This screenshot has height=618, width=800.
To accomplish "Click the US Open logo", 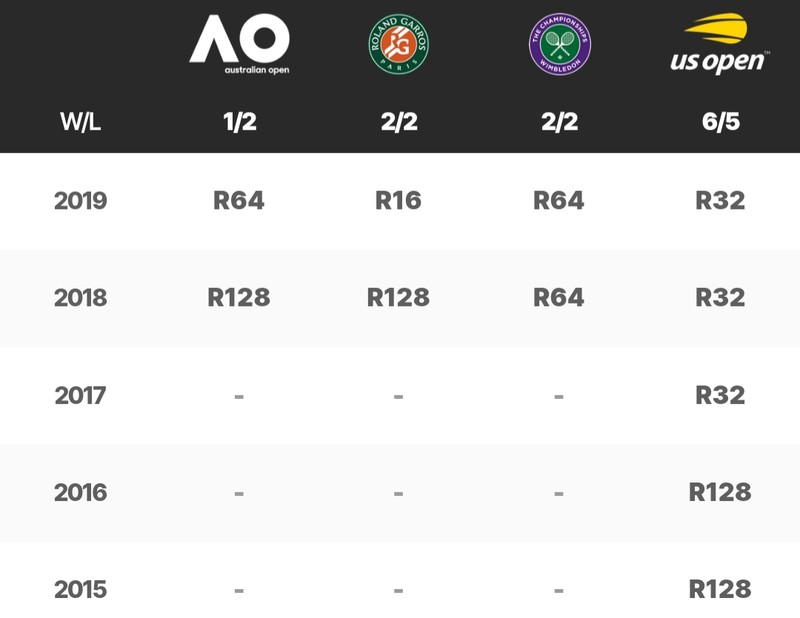I will click(x=720, y=43).
